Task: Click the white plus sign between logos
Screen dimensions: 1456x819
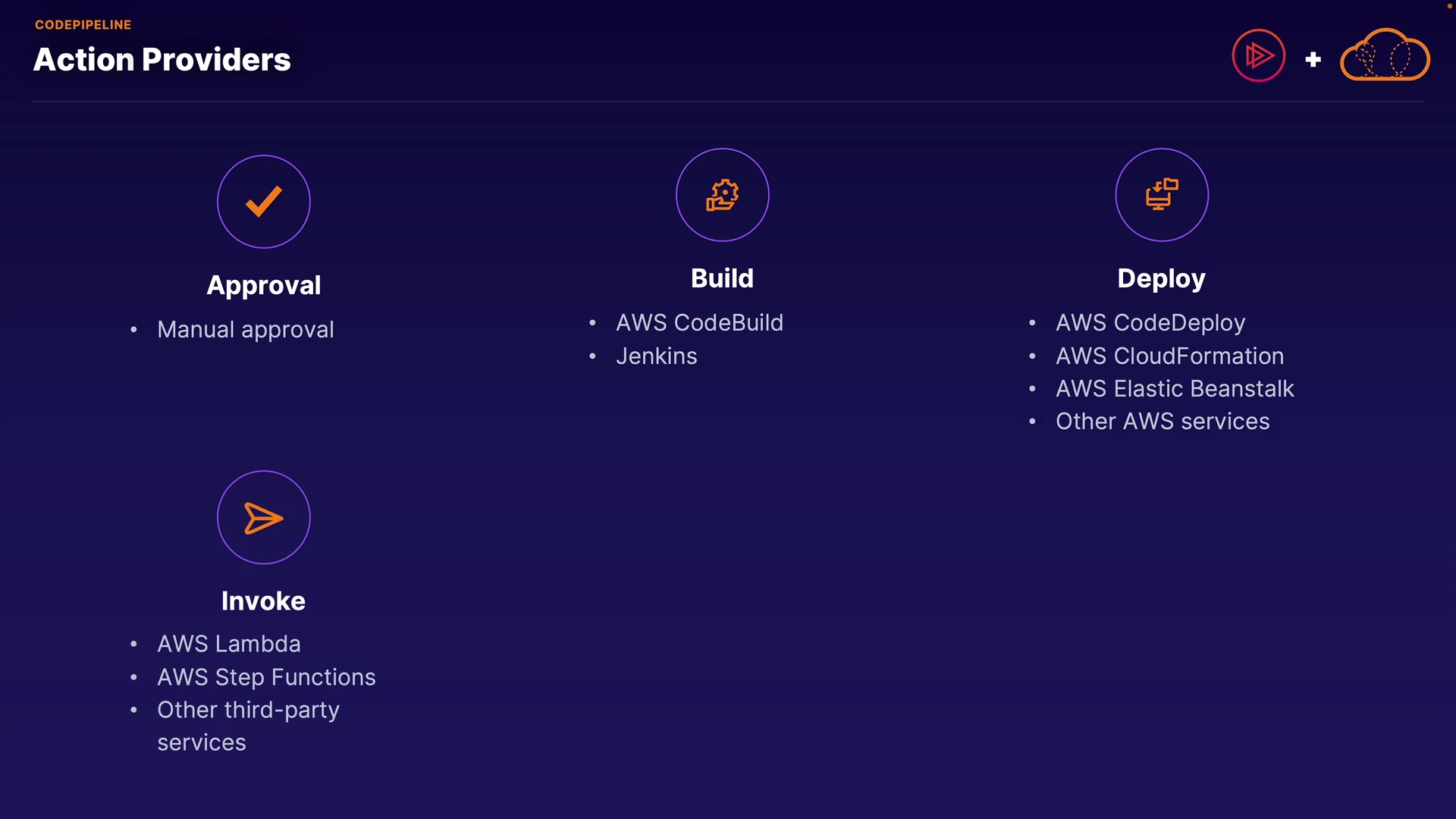Action: 1313,59
